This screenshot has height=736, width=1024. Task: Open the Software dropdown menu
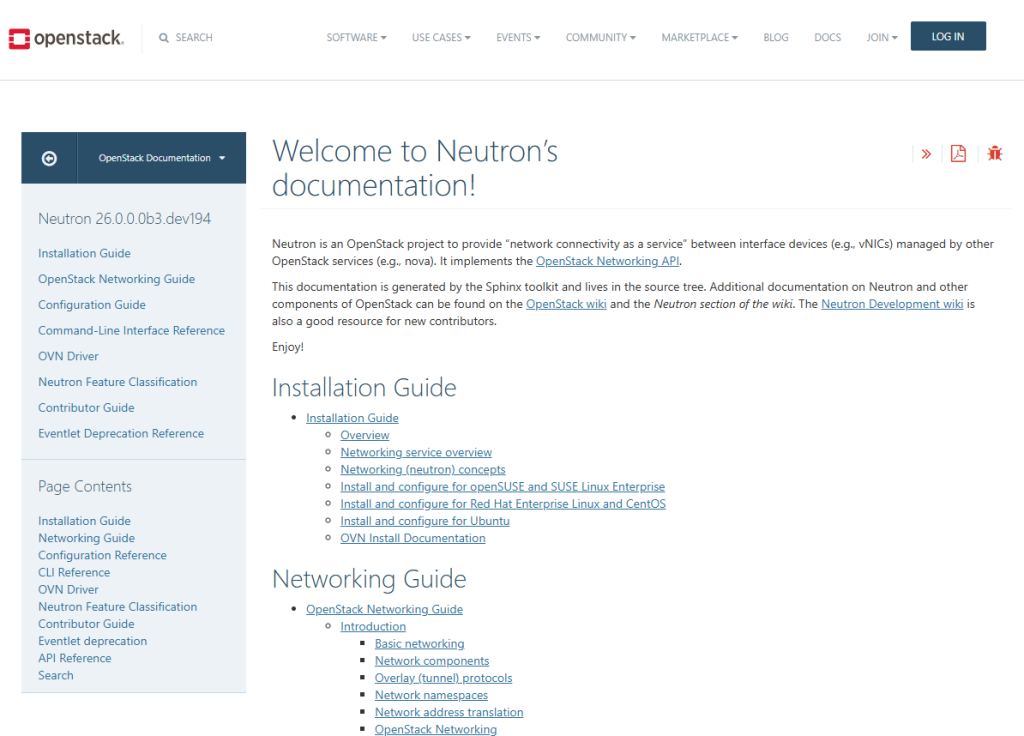[357, 37]
